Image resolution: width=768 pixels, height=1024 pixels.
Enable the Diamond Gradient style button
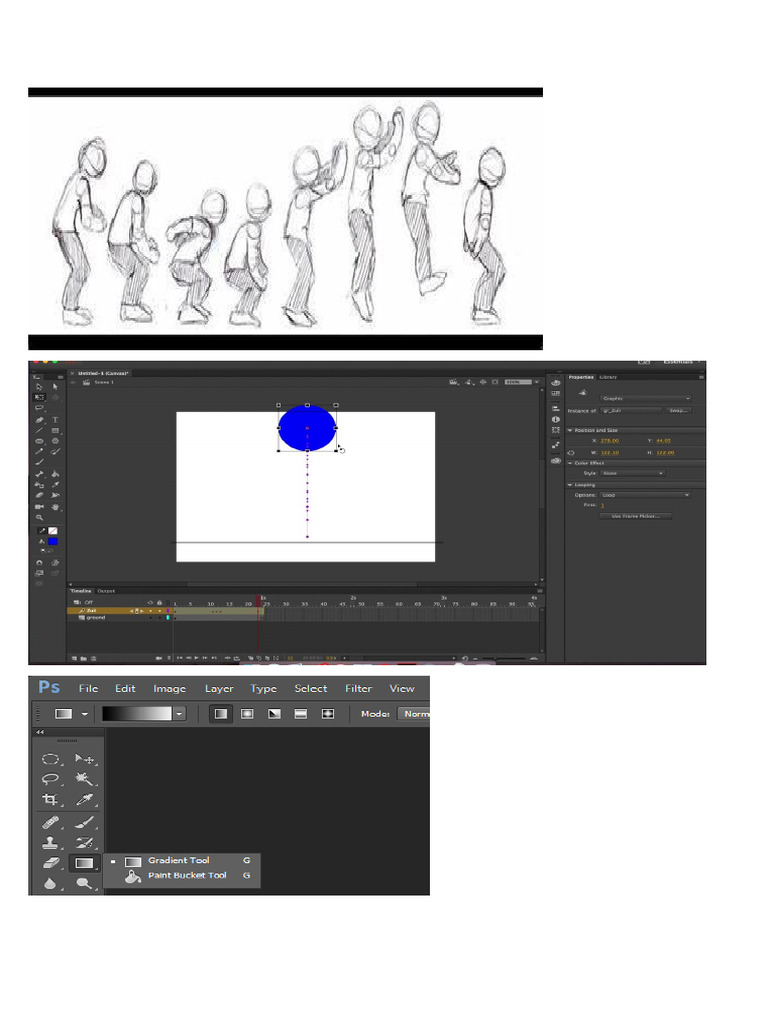coord(327,714)
